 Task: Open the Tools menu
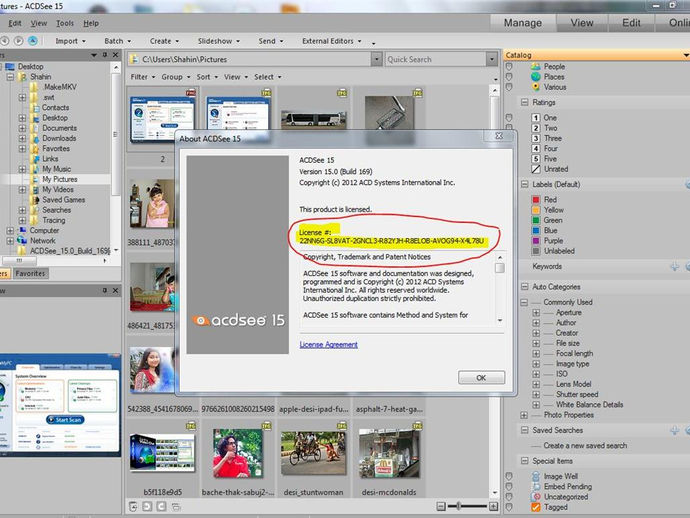tap(65, 23)
